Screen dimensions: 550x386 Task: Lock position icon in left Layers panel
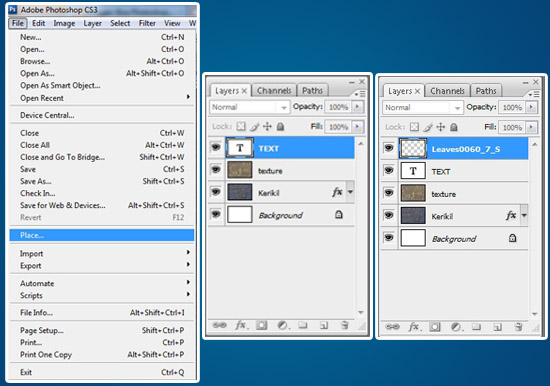tap(267, 126)
